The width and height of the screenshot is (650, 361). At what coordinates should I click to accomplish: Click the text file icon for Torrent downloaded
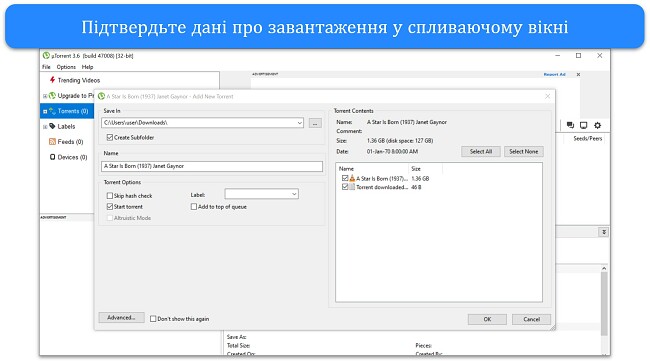pyautogui.click(x=352, y=187)
